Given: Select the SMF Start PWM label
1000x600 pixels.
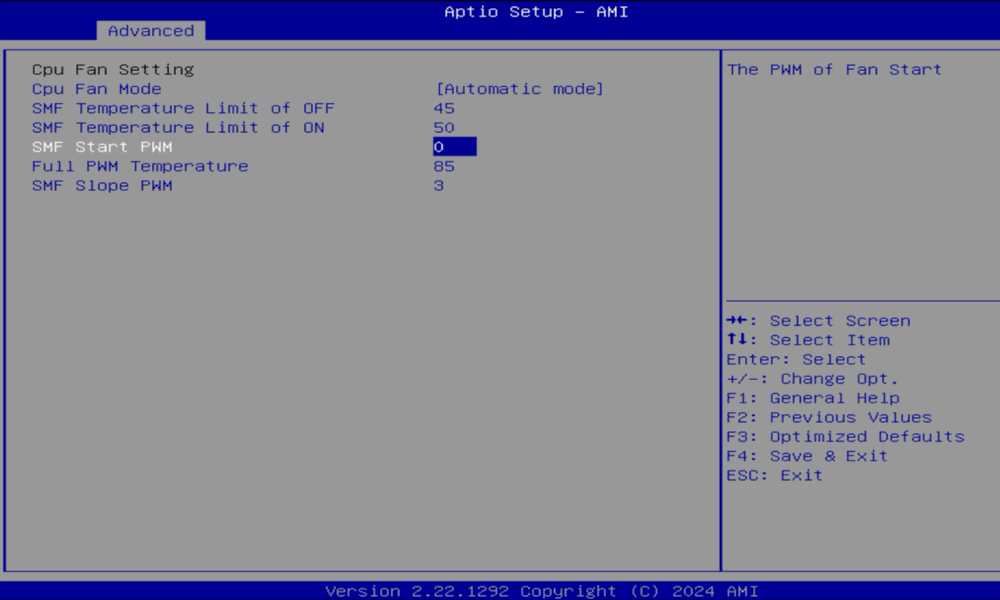Looking at the screenshot, I should pos(102,147).
